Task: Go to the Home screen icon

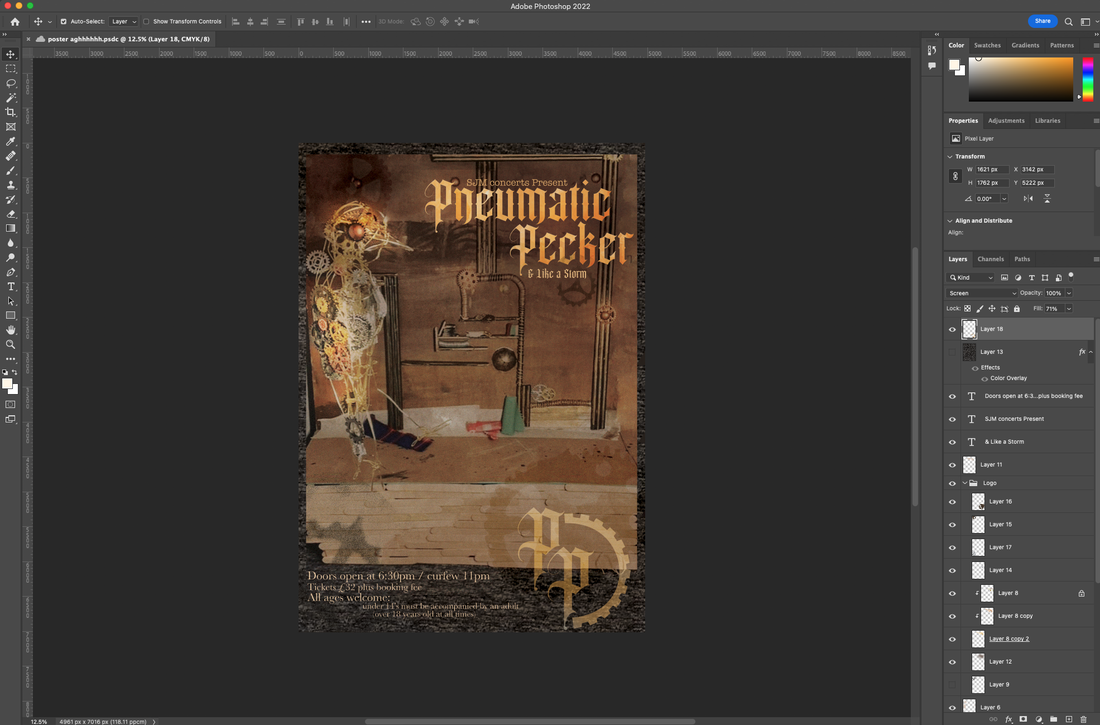Action: tap(15, 22)
